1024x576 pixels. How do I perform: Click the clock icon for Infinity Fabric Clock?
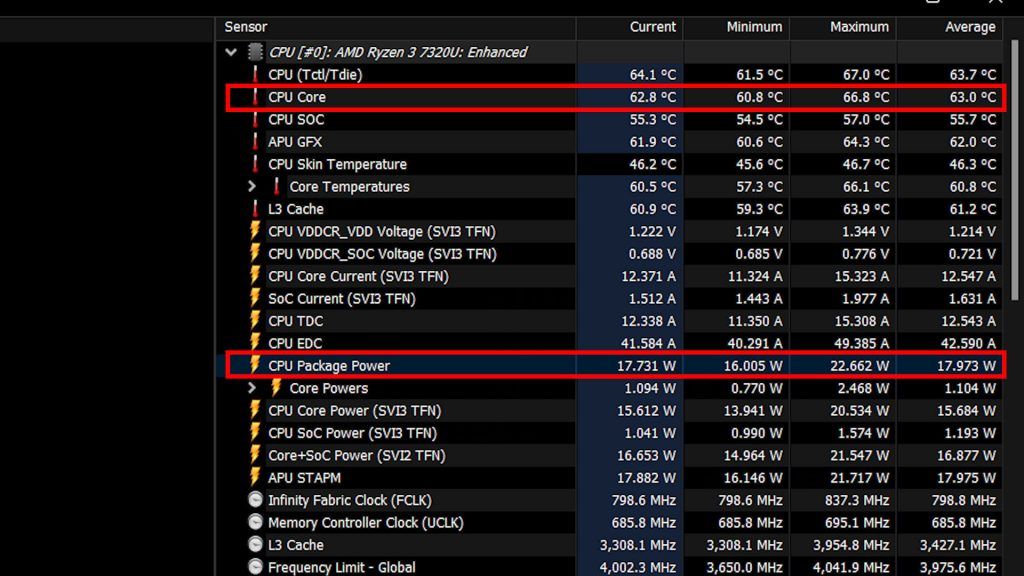(255, 500)
